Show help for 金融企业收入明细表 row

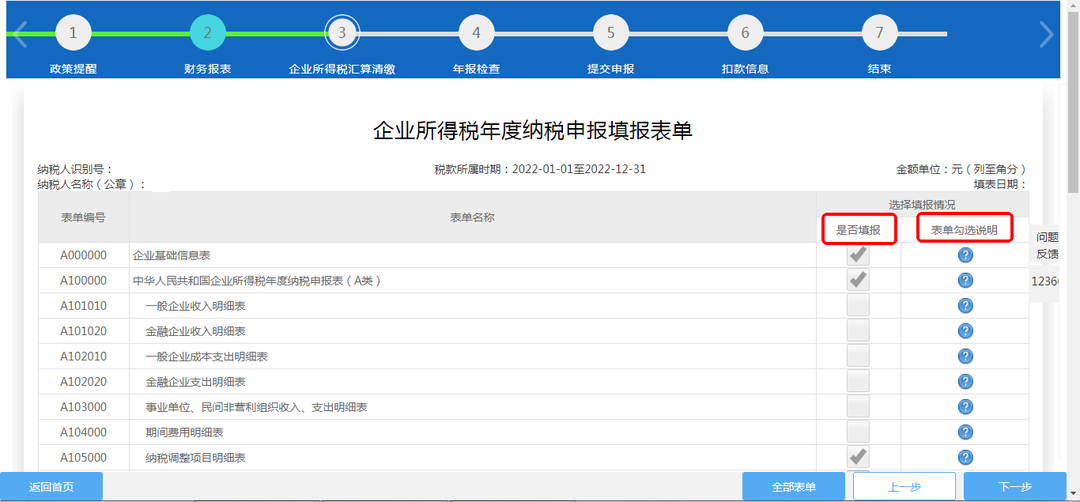(965, 331)
